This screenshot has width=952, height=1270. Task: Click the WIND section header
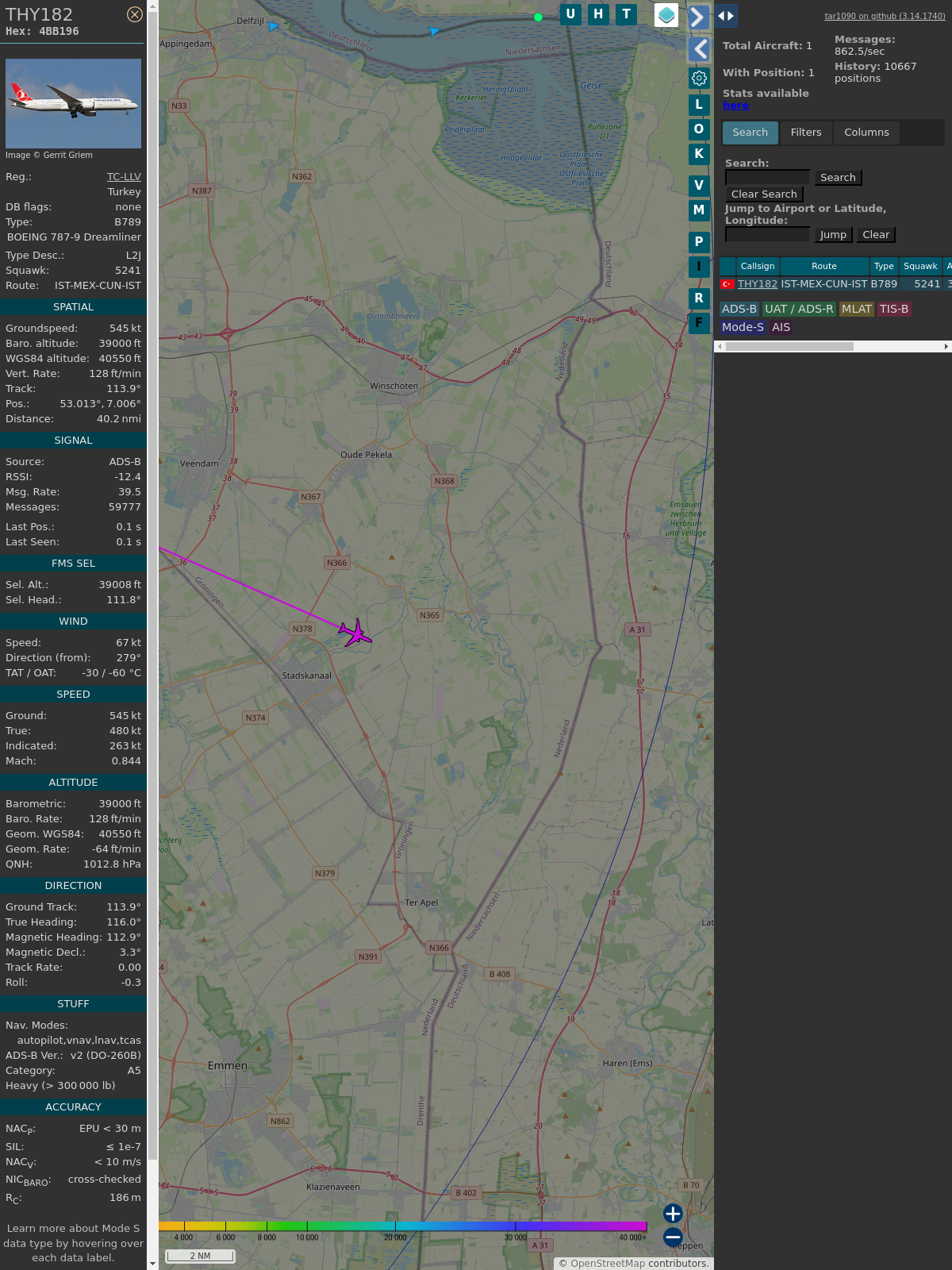point(73,622)
